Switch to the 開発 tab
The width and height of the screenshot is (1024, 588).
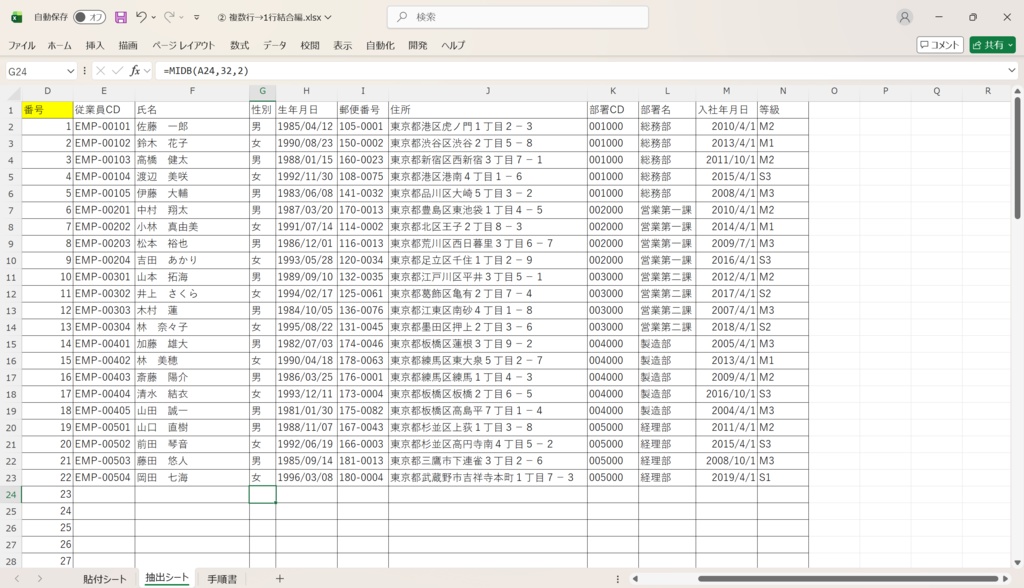pos(417,45)
